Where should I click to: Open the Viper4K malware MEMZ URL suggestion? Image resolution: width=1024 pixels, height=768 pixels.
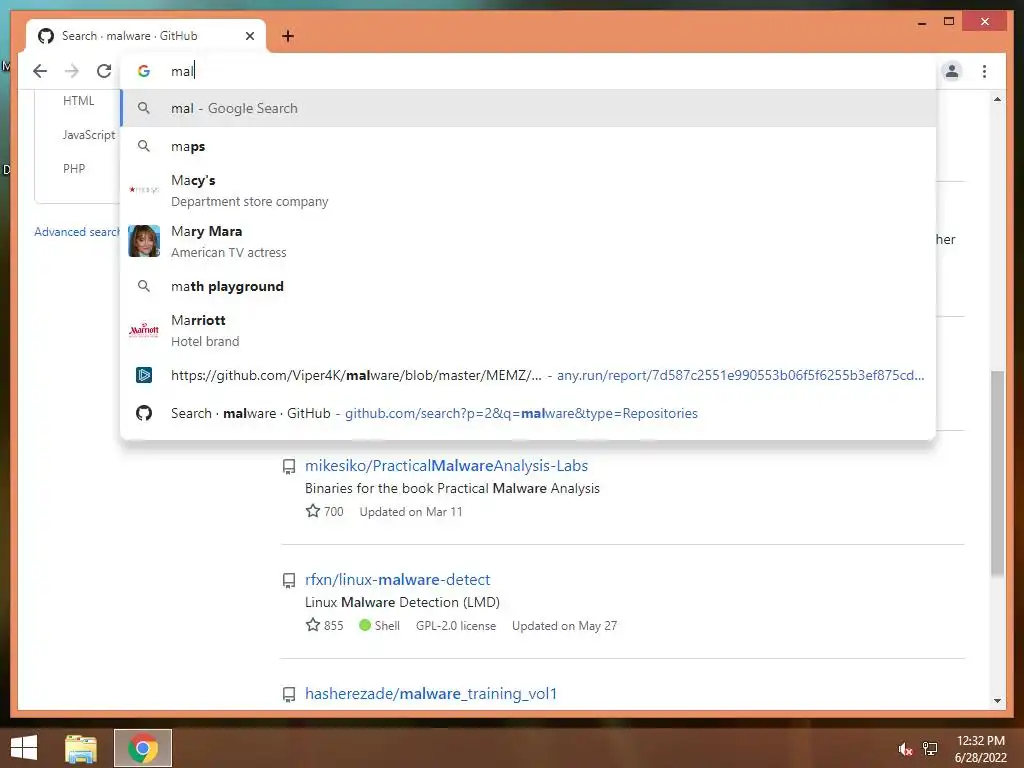(528, 375)
